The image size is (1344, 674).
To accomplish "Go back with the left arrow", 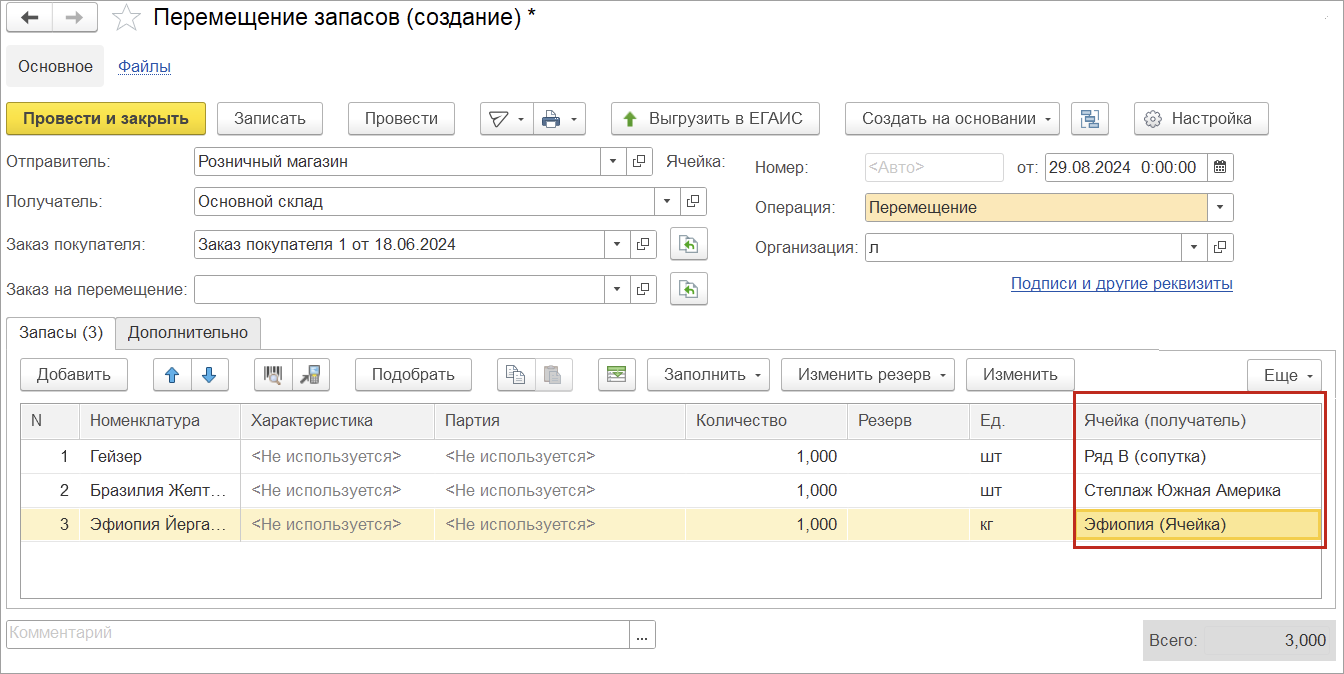I will coord(30,17).
